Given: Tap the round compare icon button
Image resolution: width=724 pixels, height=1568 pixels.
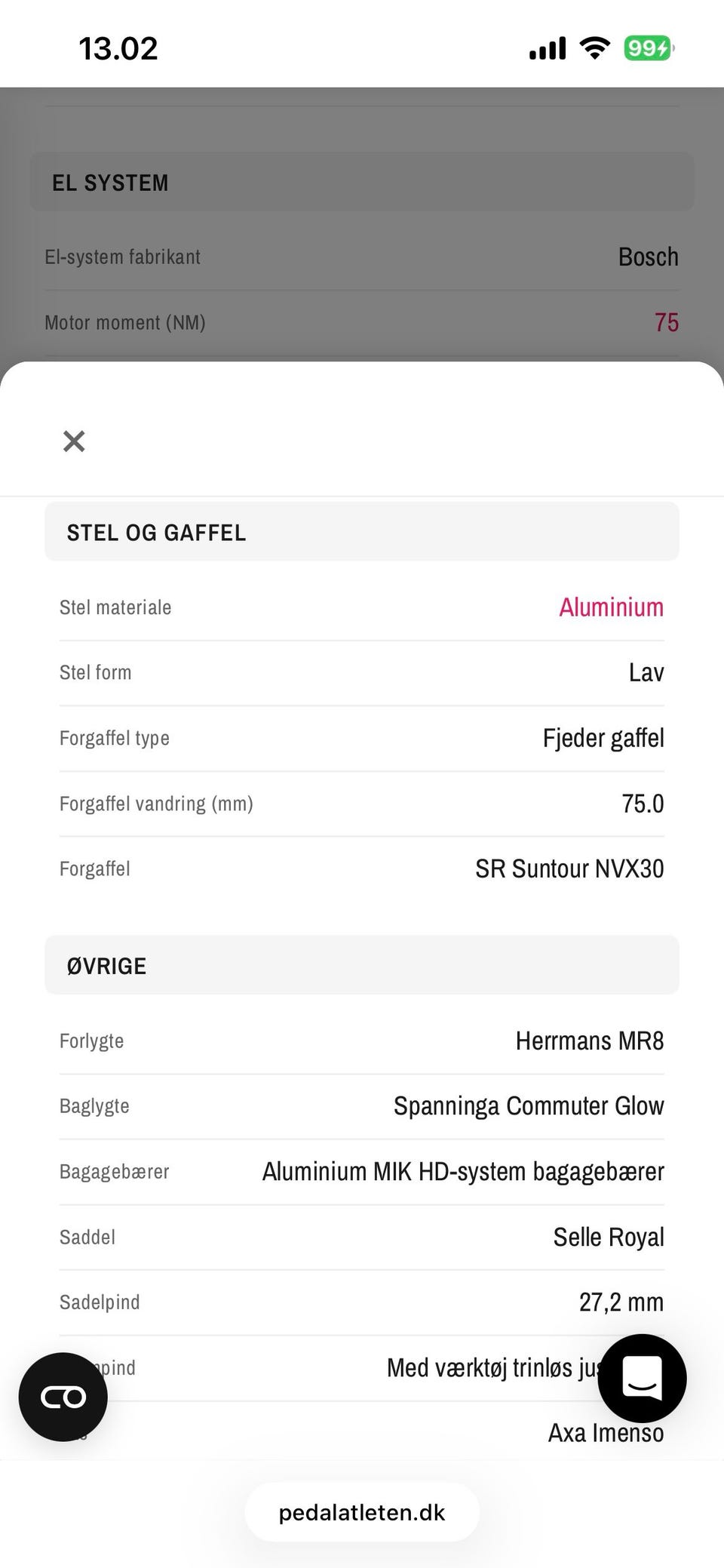Looking at the screenshot, I should tap(63, 1397).
